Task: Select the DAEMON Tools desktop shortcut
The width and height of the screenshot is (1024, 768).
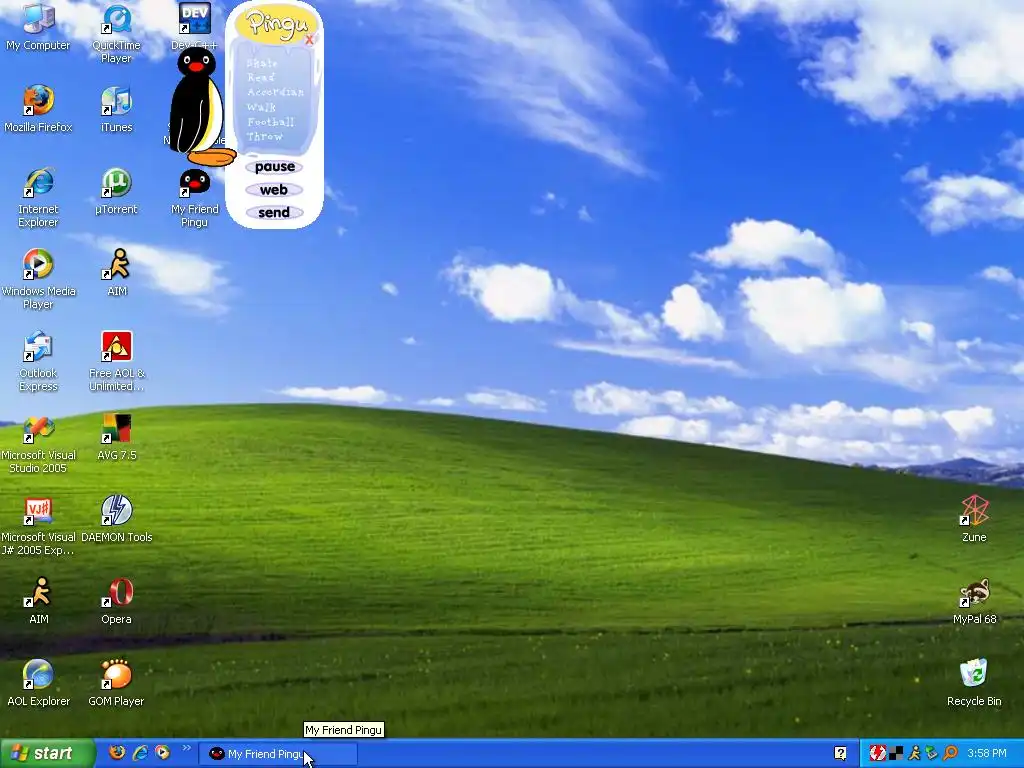Action: [x=117, y=519]
